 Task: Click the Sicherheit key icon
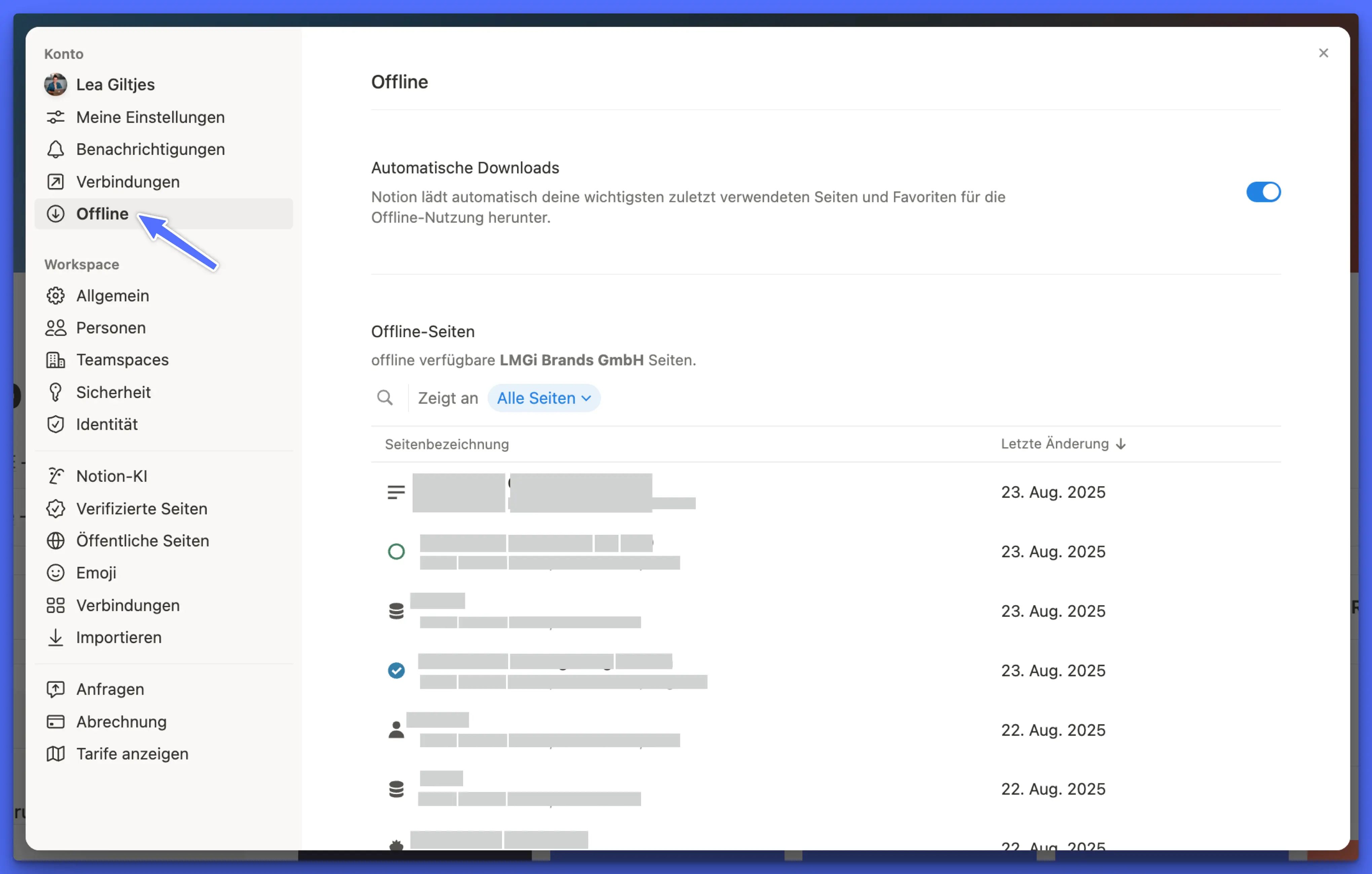[x=55, y=392]
